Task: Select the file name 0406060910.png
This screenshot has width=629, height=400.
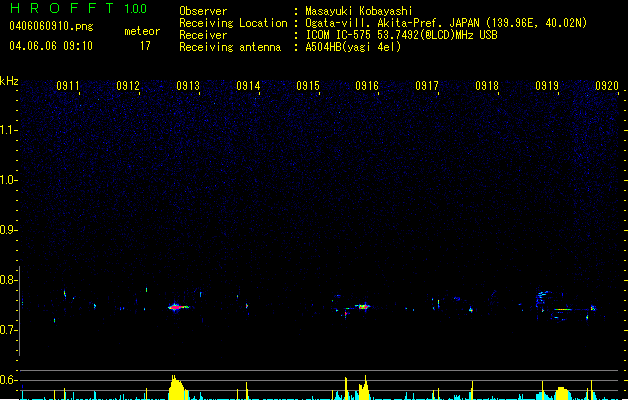Action: coord(51,26)
